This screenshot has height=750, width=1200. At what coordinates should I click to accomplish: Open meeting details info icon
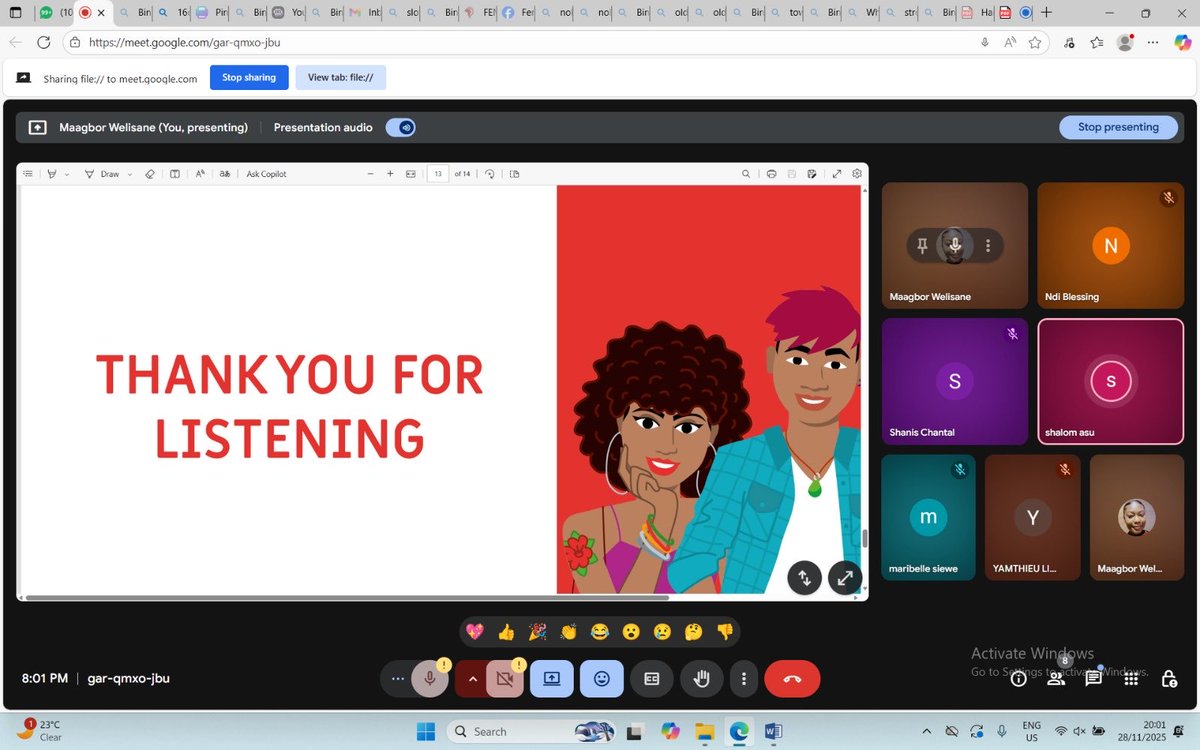tap(1018, 679)
